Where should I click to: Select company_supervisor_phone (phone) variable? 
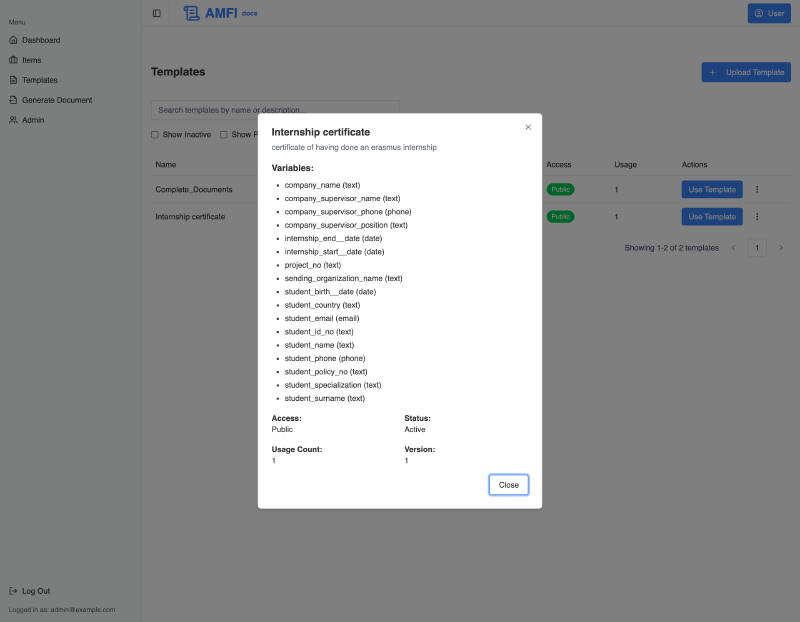(348, 212)
